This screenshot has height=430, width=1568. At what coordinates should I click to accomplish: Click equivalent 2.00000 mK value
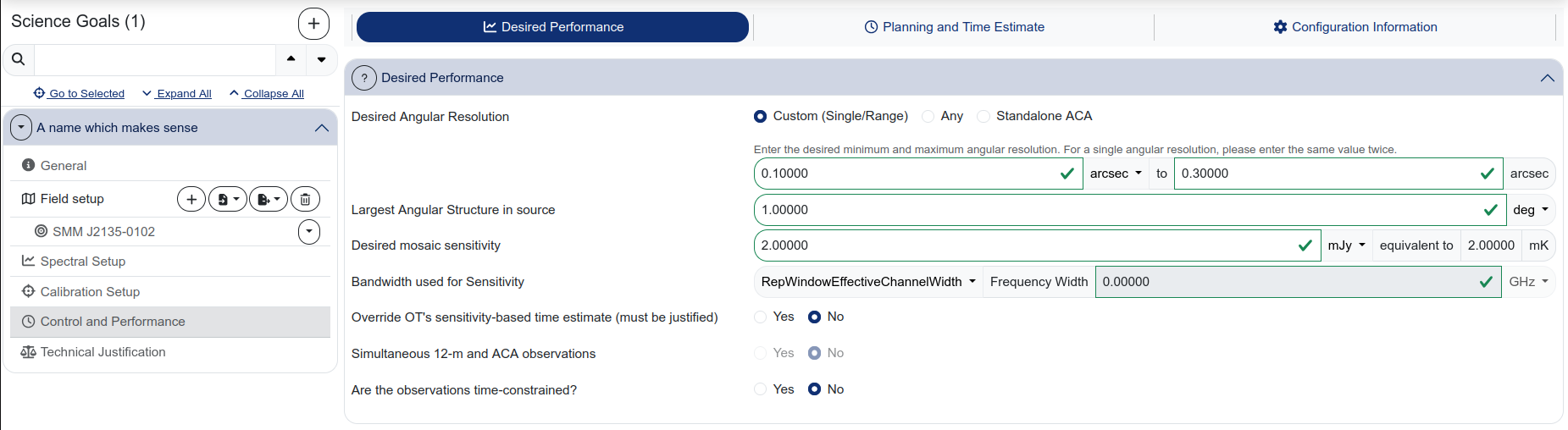(1491, 245)
